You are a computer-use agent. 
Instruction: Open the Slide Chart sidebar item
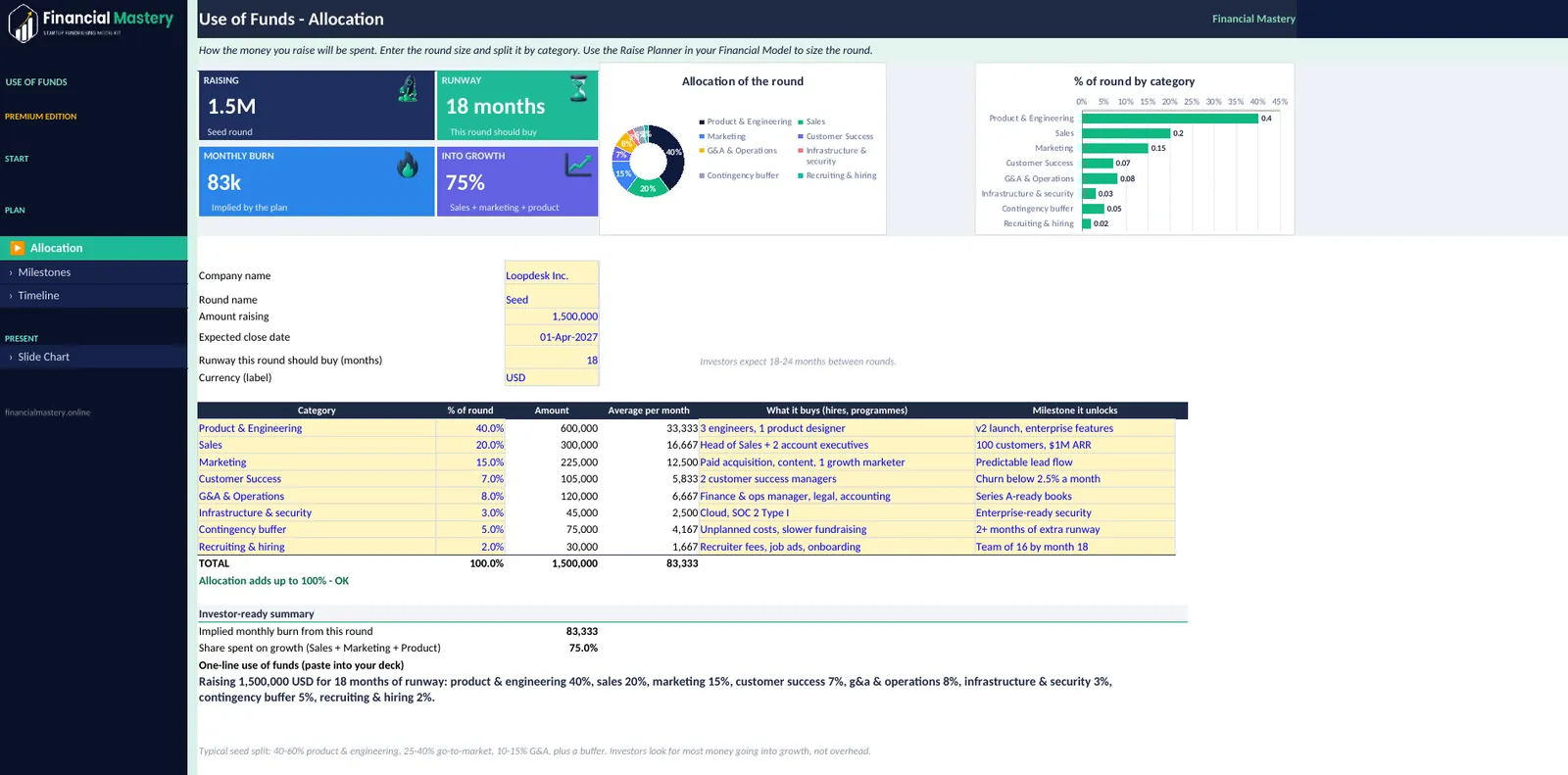(x=93, y=357)
